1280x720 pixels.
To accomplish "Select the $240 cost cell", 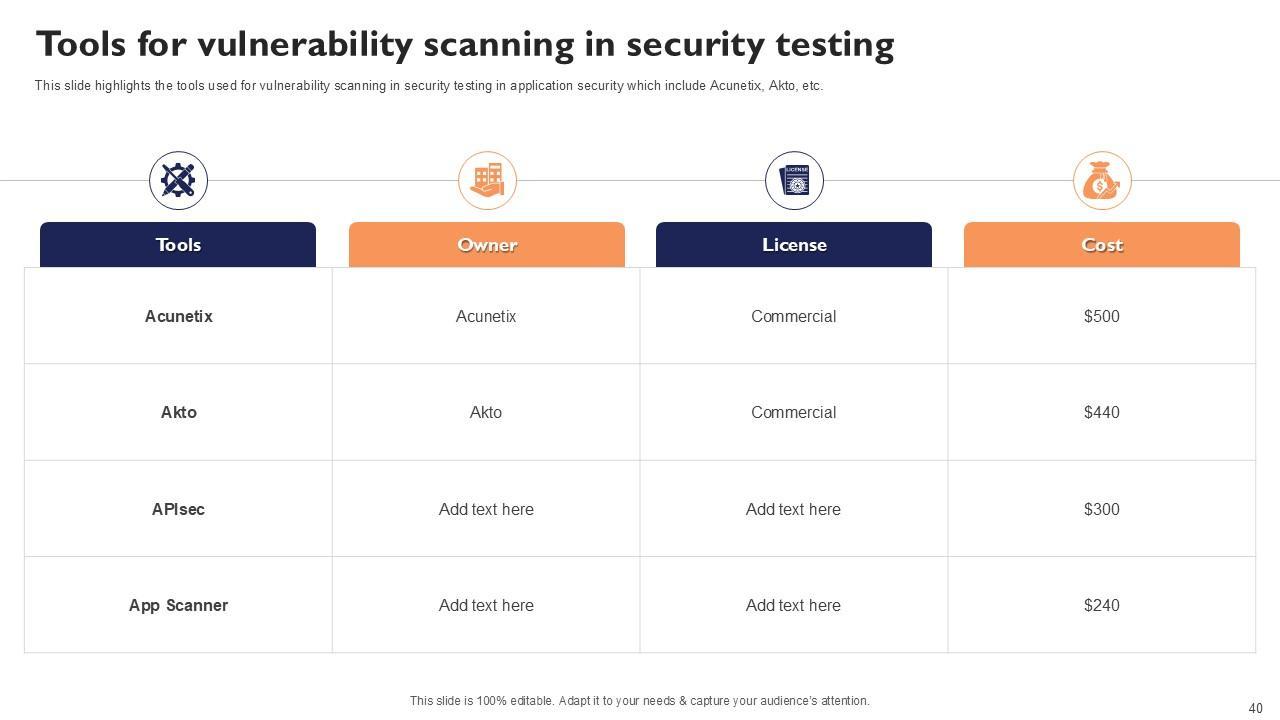I will (1101, 605).
